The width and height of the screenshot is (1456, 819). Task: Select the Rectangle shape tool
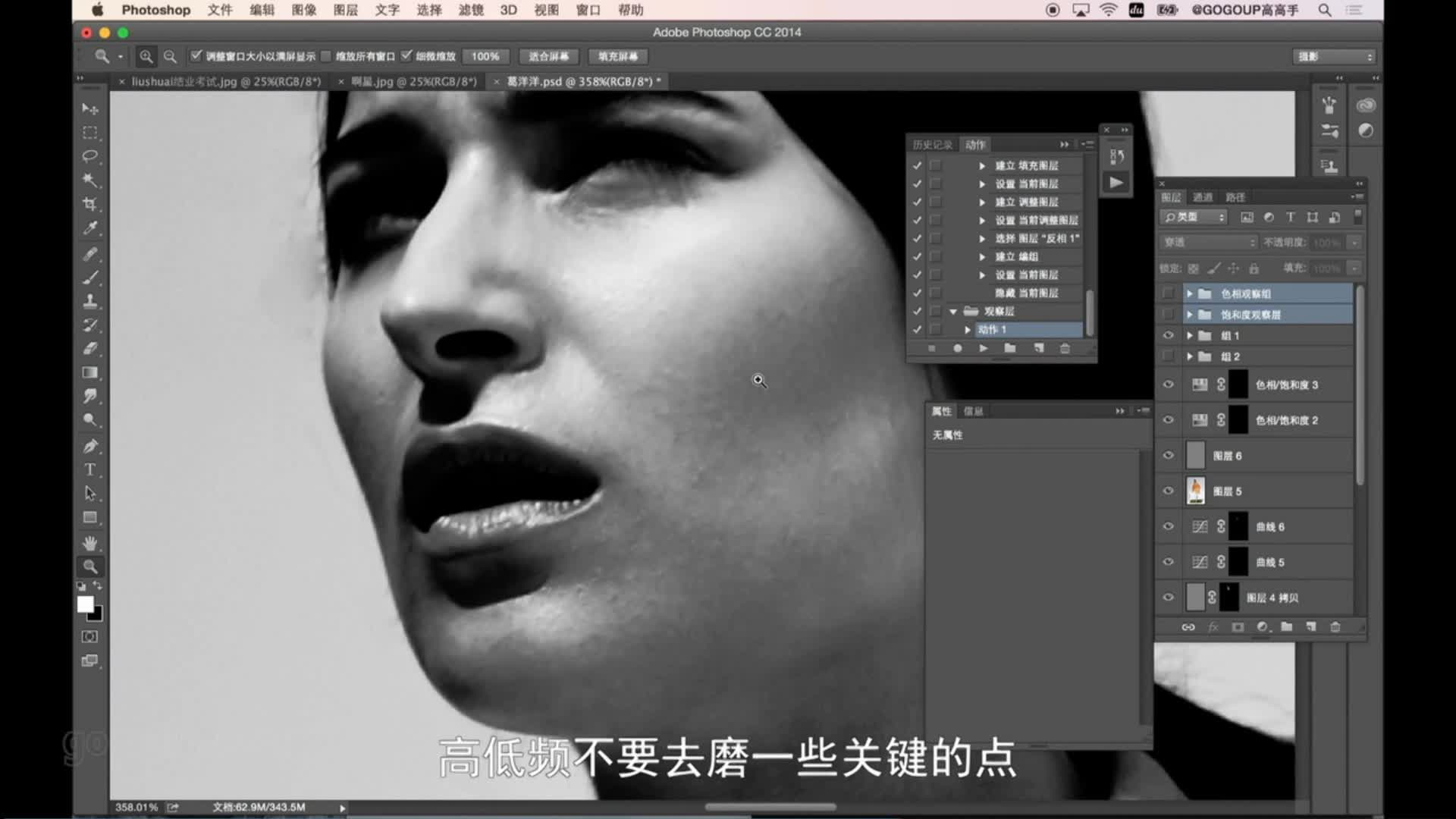pyautogui.click(x=90, y=517)
